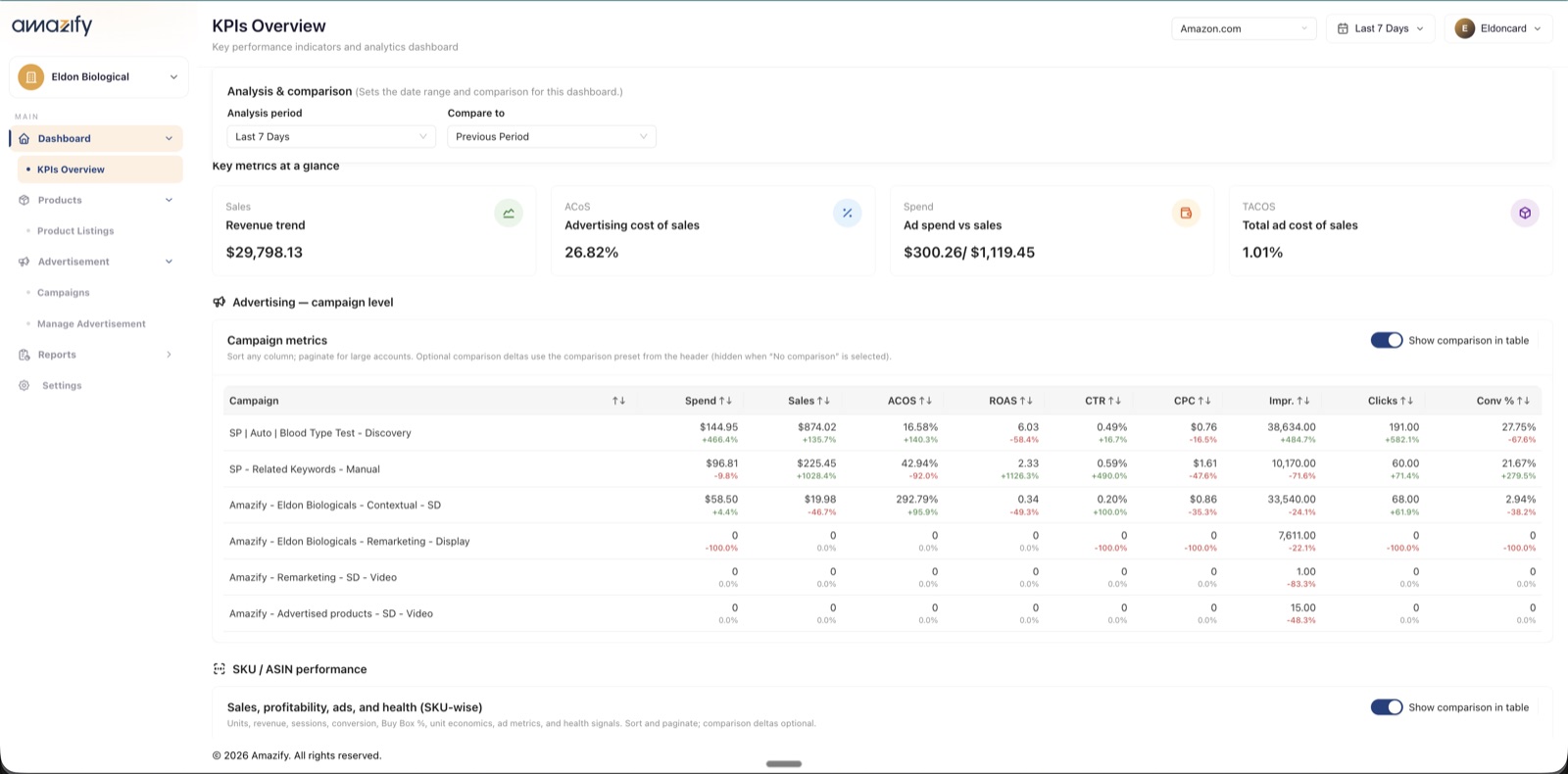Click campaign Amazify - Remarketing - SD - Video

tap(313, 578)
